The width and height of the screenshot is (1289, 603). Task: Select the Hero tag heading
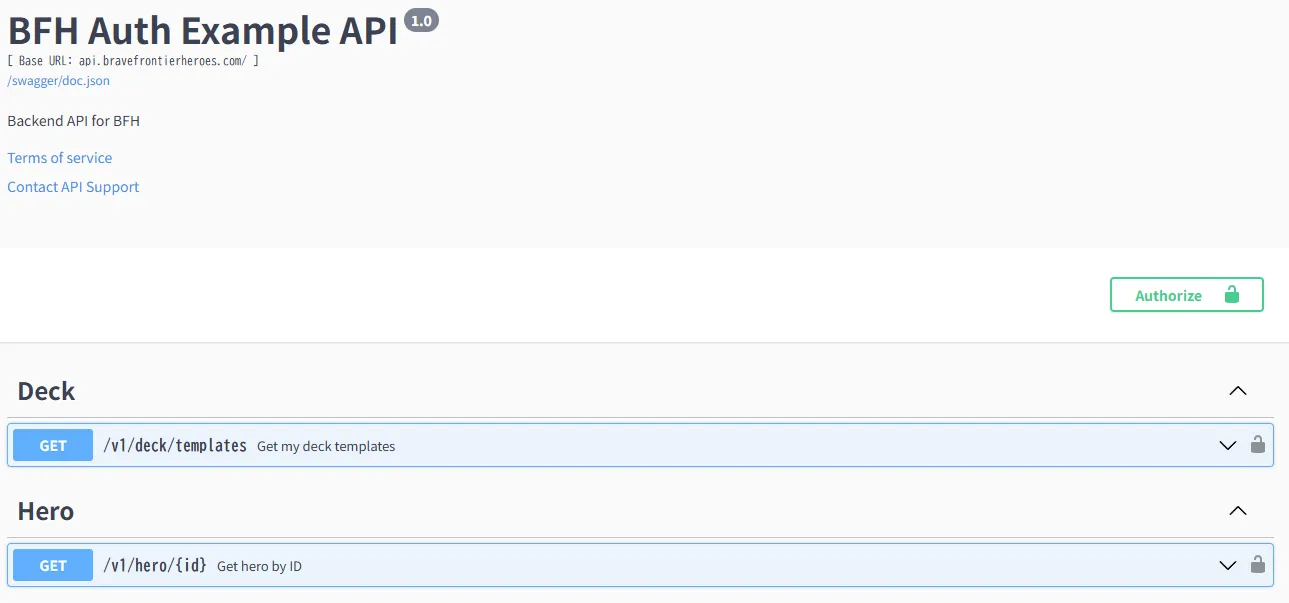(46, 511)
